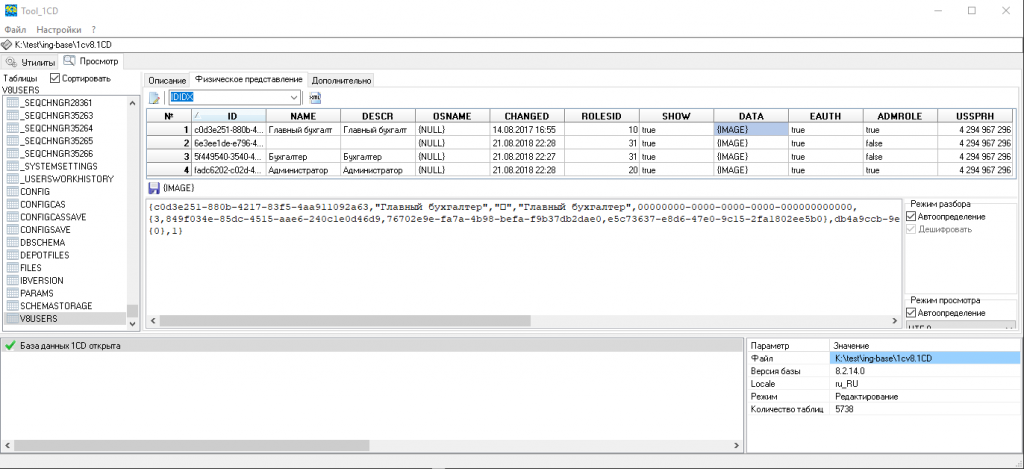Click the table list scrollbar up arrow
Image resolution: width=1024 pixels, height=469 pixels.
point(133,103)
